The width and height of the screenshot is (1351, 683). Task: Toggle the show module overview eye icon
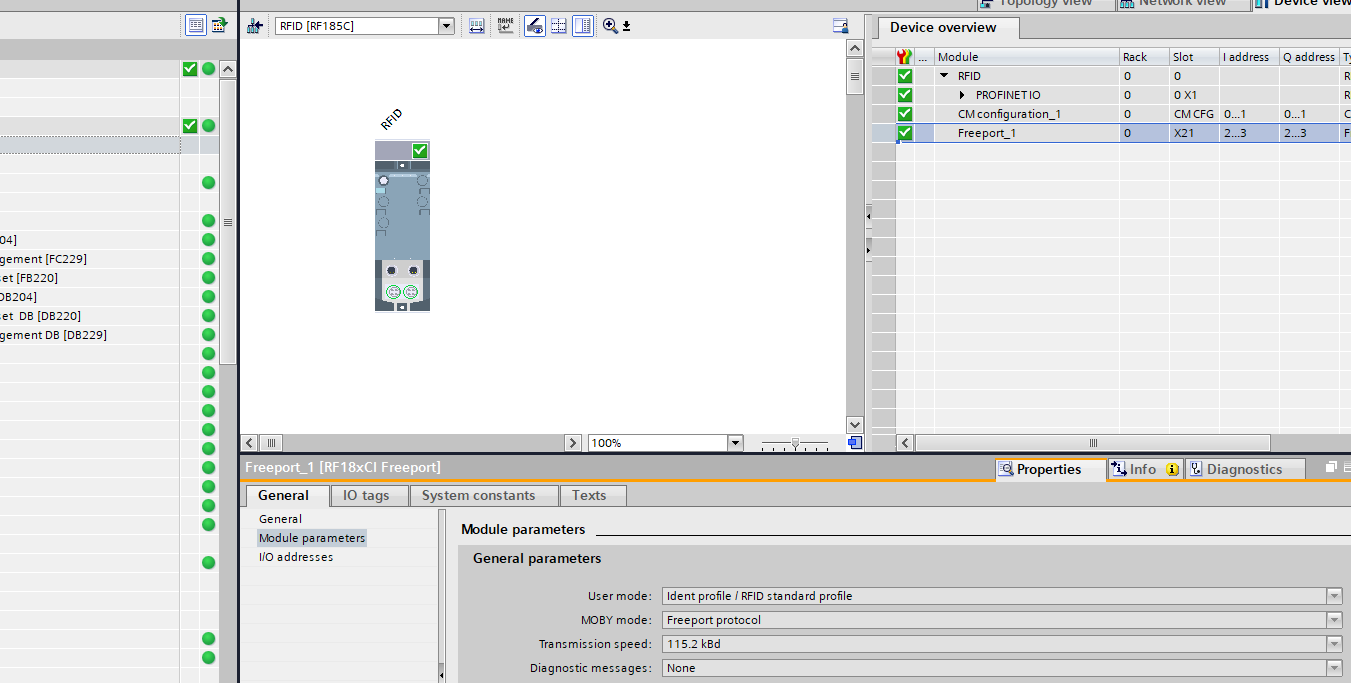pyautogui.click(x=535, y=26)
